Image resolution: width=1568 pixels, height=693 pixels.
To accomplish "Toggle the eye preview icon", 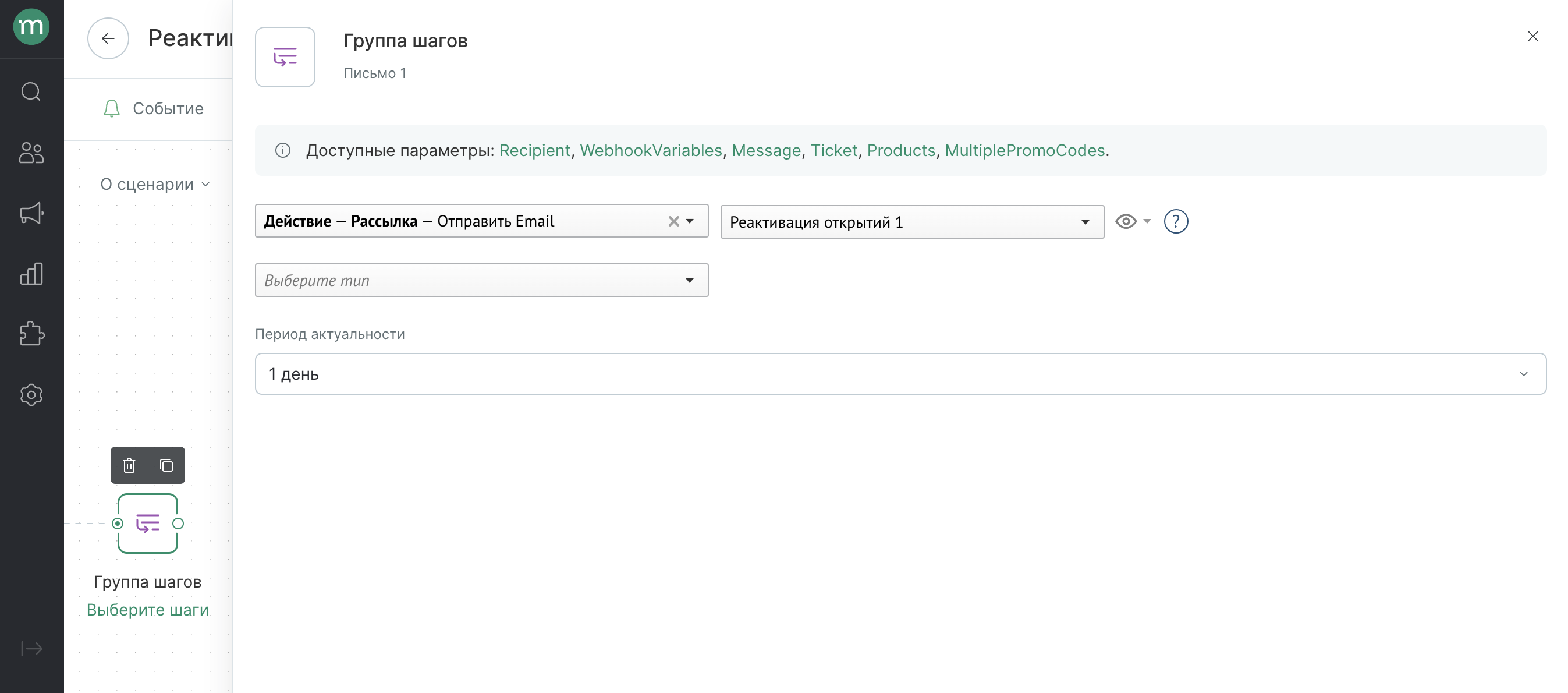I will [x=1126, y=222].
